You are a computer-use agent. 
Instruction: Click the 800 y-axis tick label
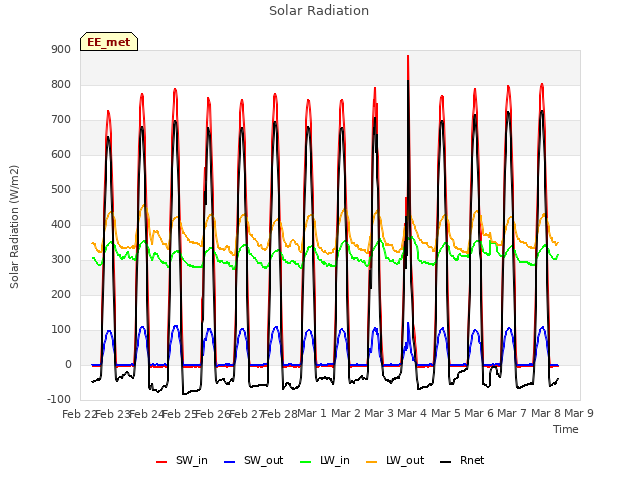tap(61, 85)
